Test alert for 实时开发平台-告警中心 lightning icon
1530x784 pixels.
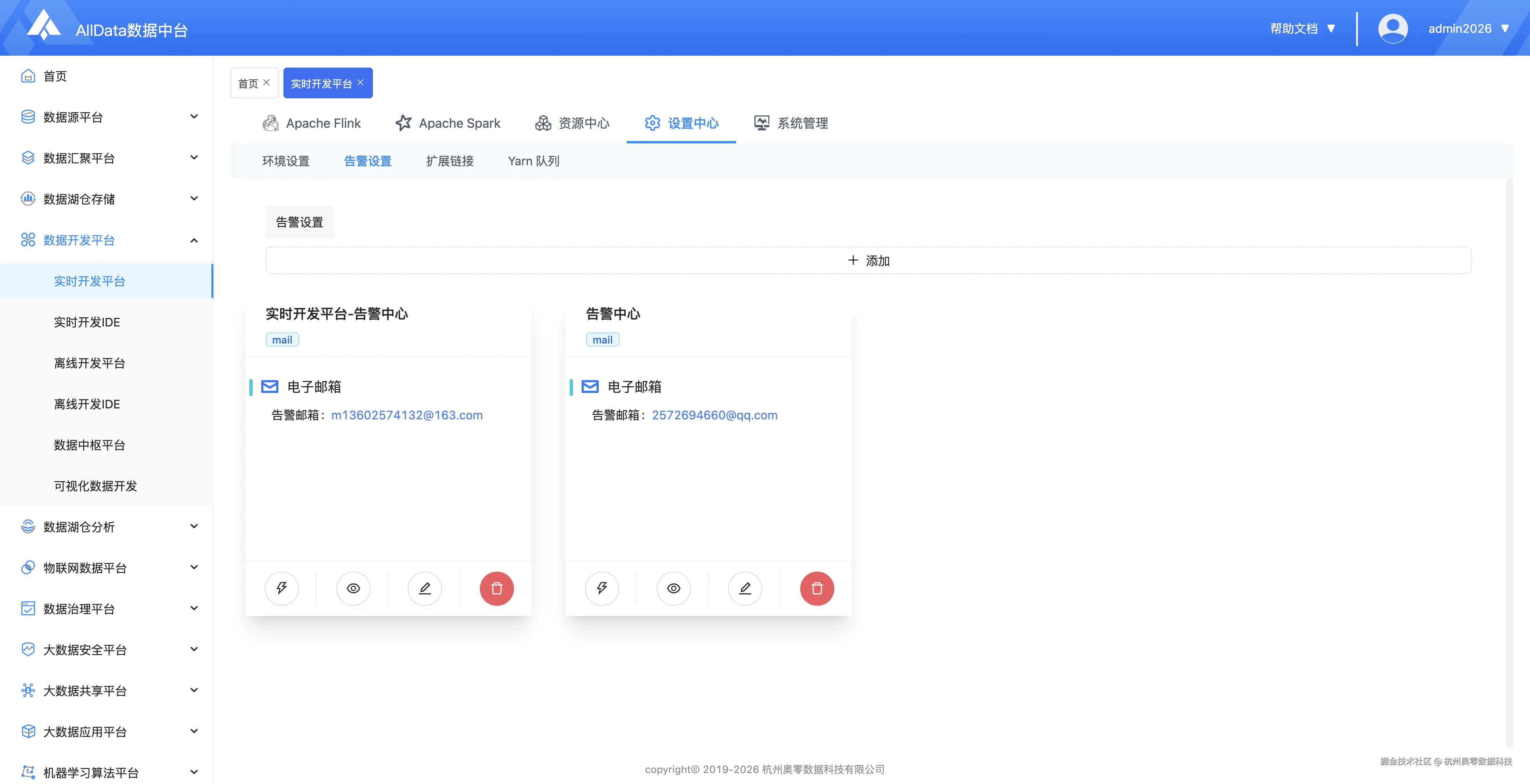281,588
